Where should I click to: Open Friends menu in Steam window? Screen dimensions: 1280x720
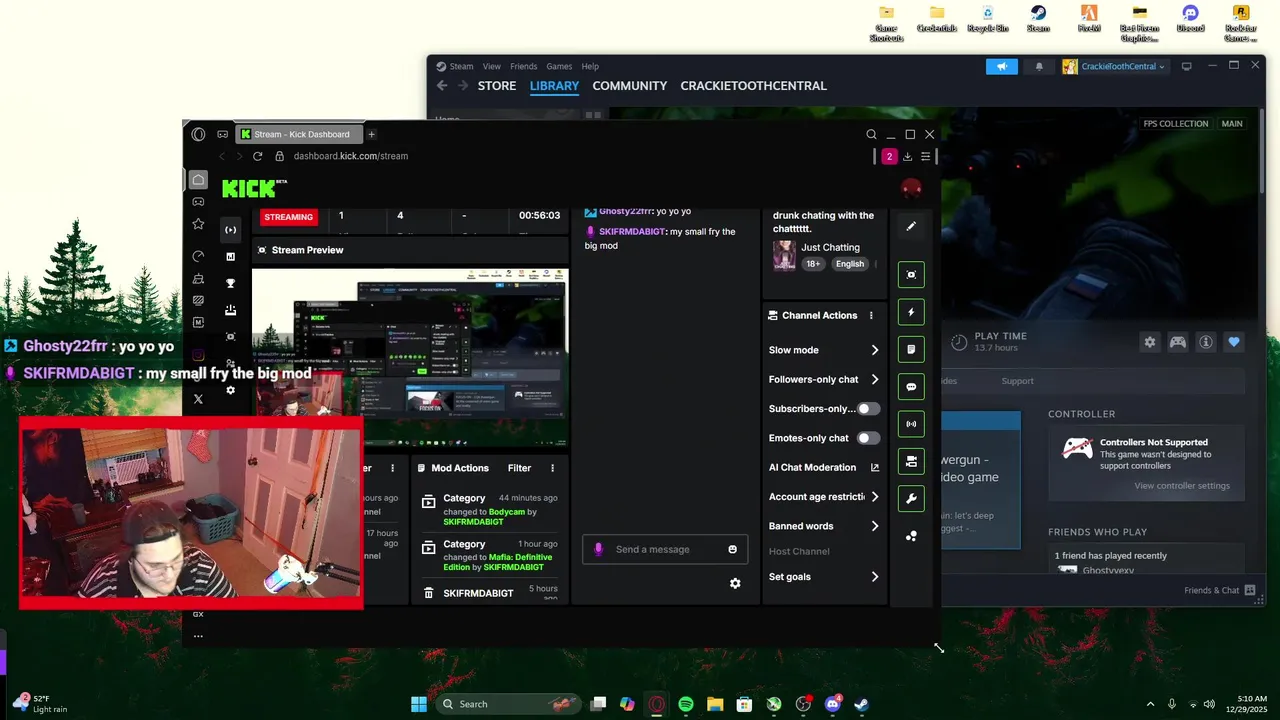[x=523, y=66]
